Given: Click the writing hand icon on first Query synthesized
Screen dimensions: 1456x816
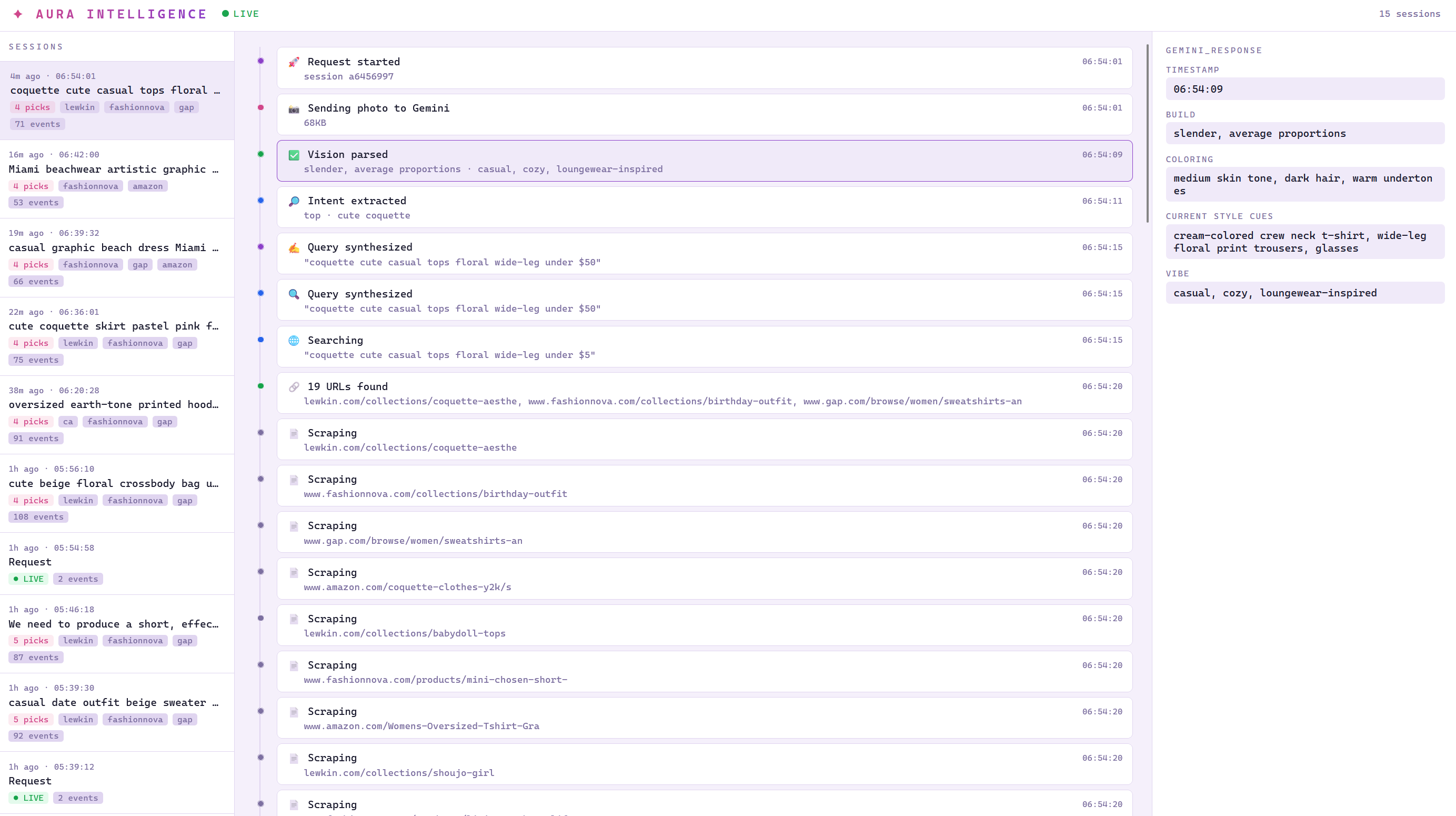Looking at the screenshot, I should pos(294,247).
